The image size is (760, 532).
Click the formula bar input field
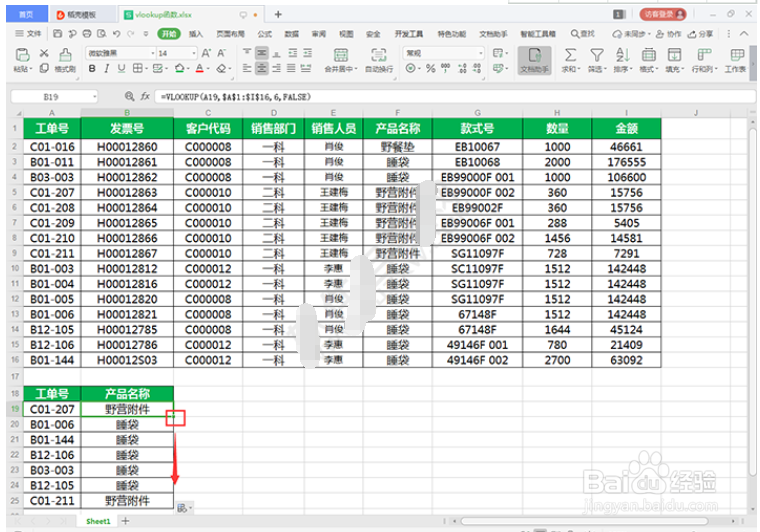coord(453,96)
